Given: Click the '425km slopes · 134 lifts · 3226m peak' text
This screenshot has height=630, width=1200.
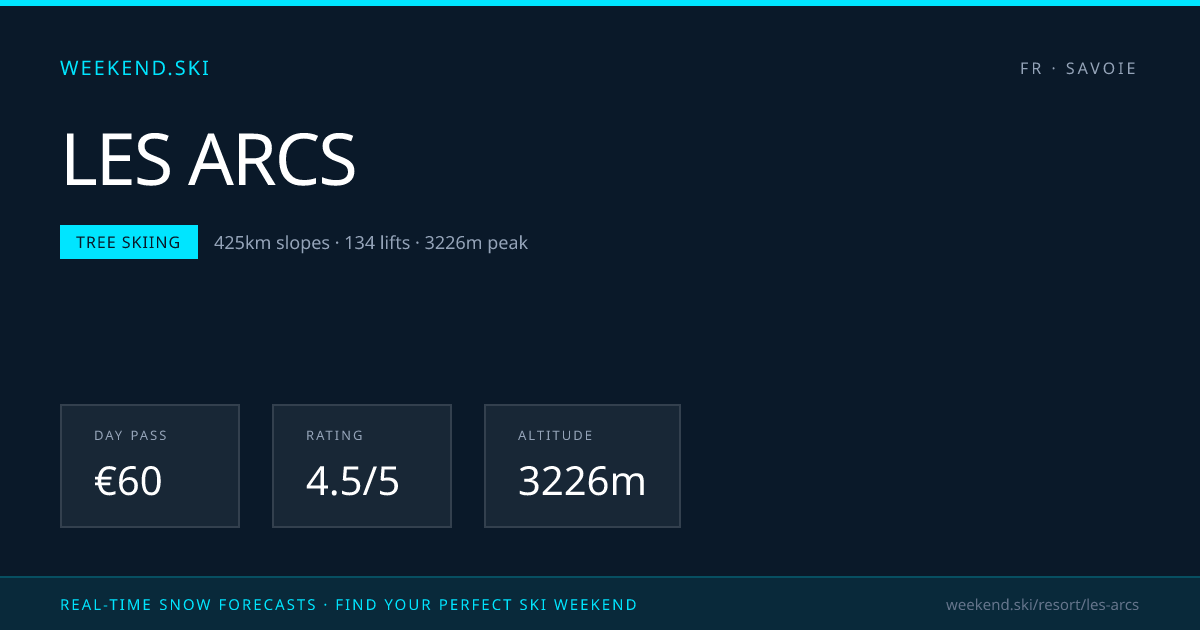Looking at the screenshot, I should point(371,242).
